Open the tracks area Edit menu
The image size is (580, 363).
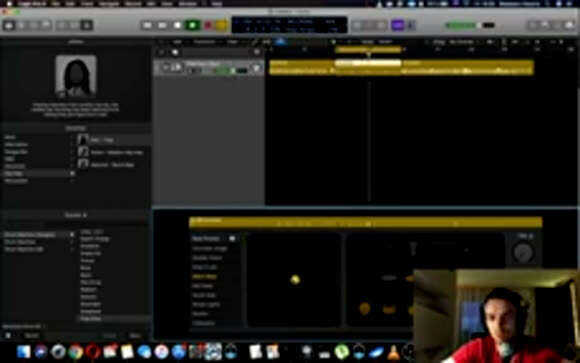pyautogui.click(x=178, y=42)
